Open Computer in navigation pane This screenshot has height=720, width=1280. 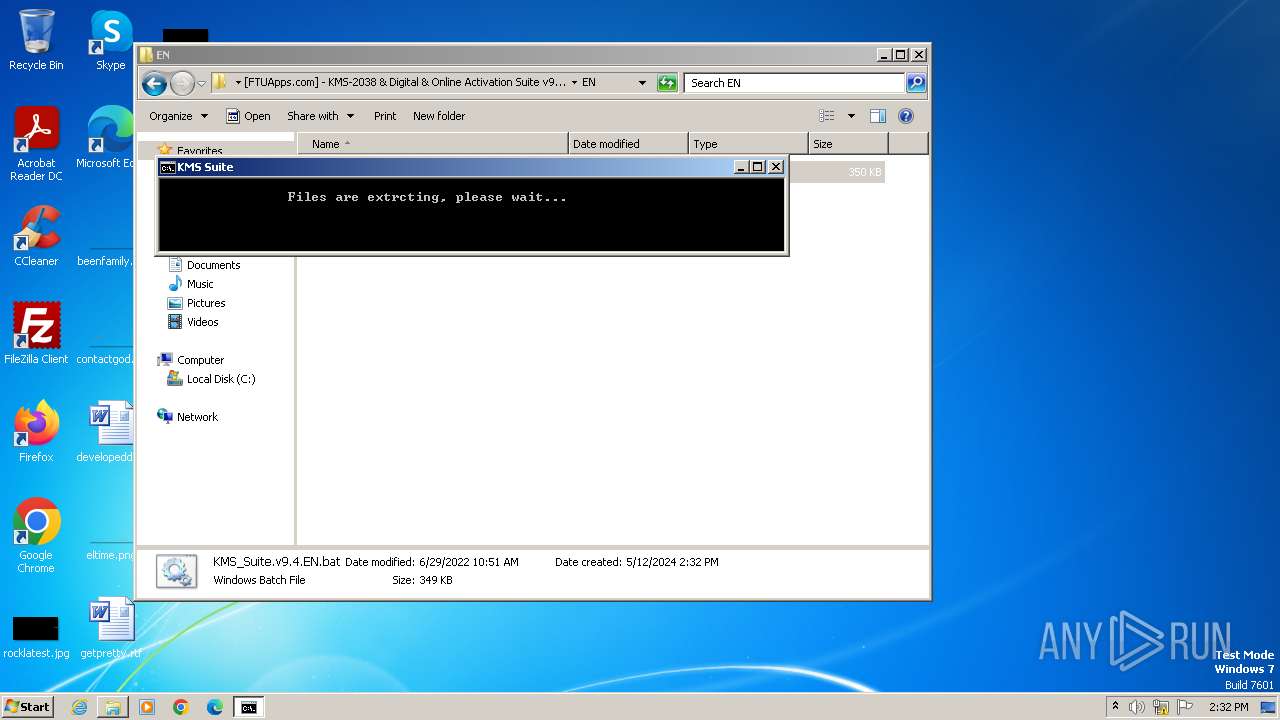[191, 360]
